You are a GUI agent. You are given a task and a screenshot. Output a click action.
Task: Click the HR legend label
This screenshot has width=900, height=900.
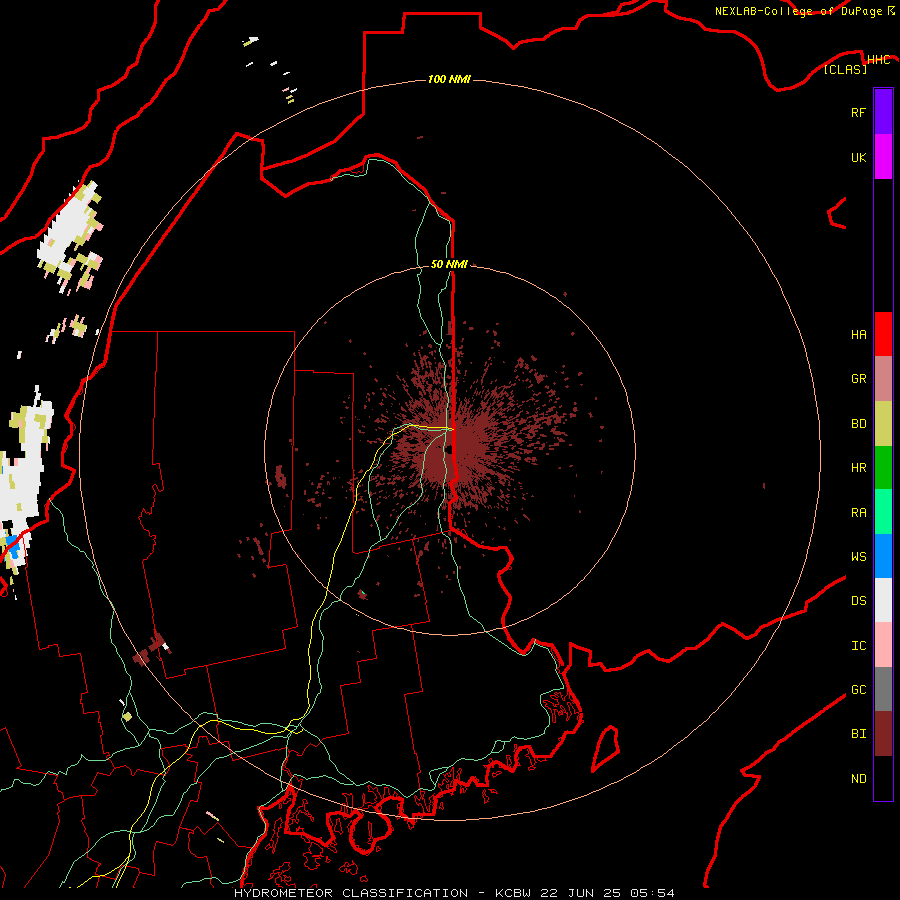858,468
